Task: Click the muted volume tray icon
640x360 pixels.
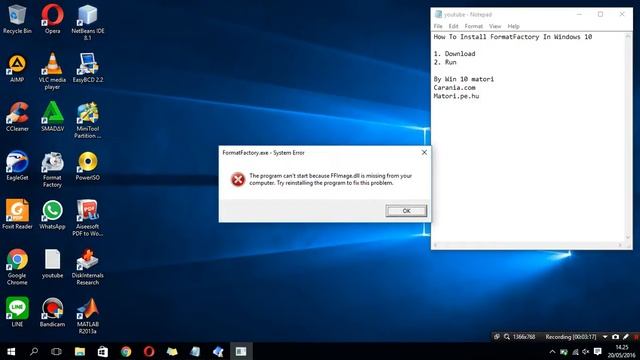Action: pos(586,351)
